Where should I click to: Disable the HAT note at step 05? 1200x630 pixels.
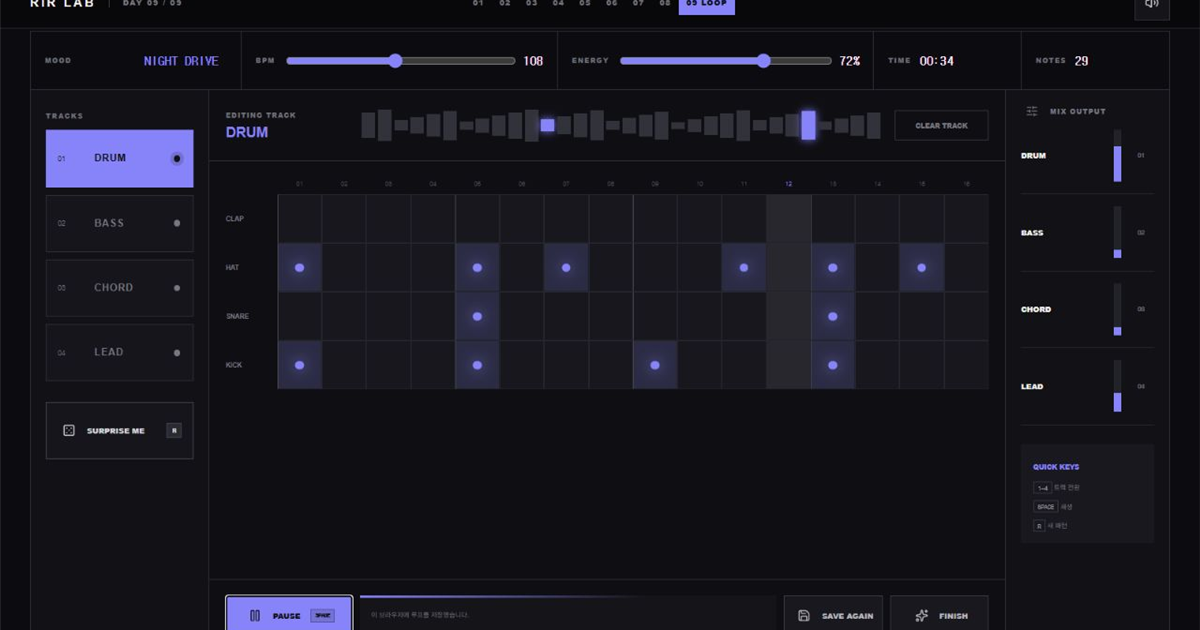pos(477,268)
